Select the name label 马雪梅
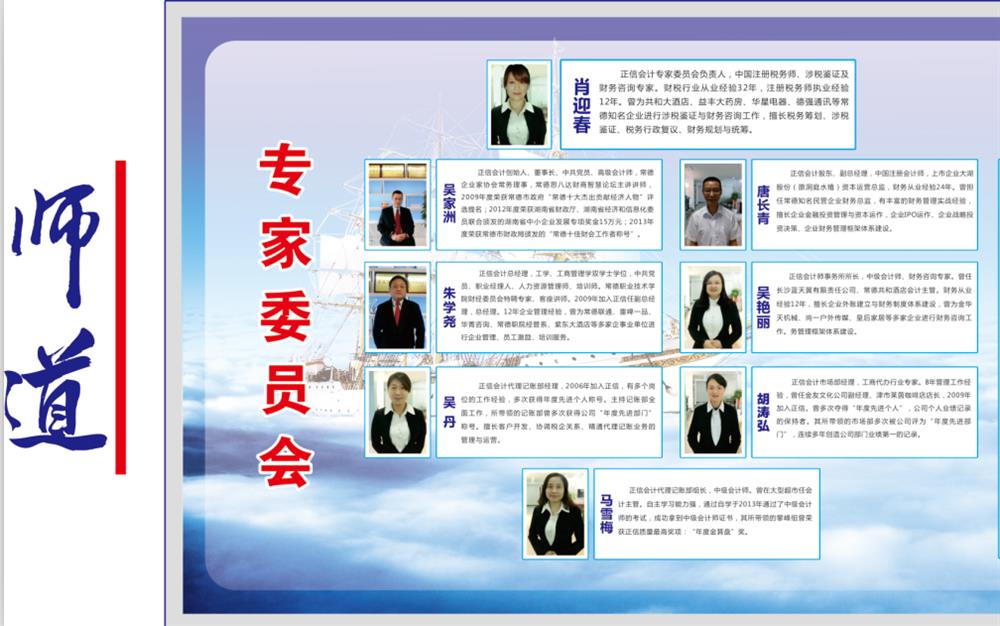The height and width of the screenshot is (626, 1000). [606, 514]
